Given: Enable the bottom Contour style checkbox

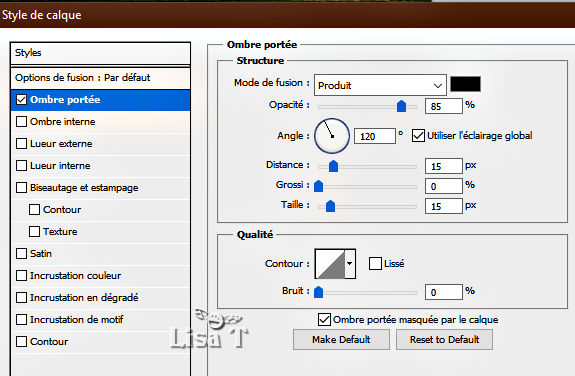Looking at the screenshot, I should tap(21, 342).
